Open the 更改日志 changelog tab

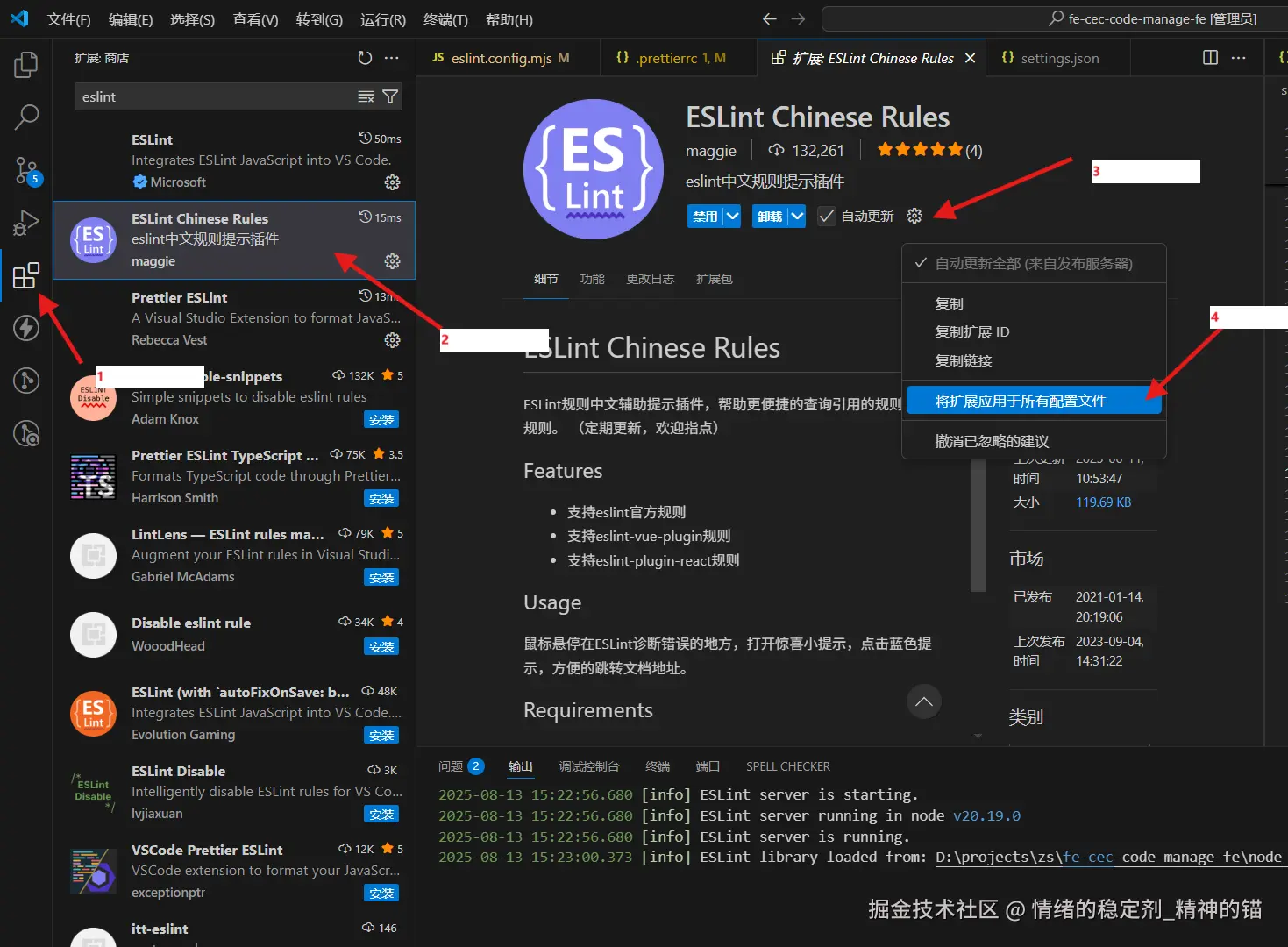[651, 279]
